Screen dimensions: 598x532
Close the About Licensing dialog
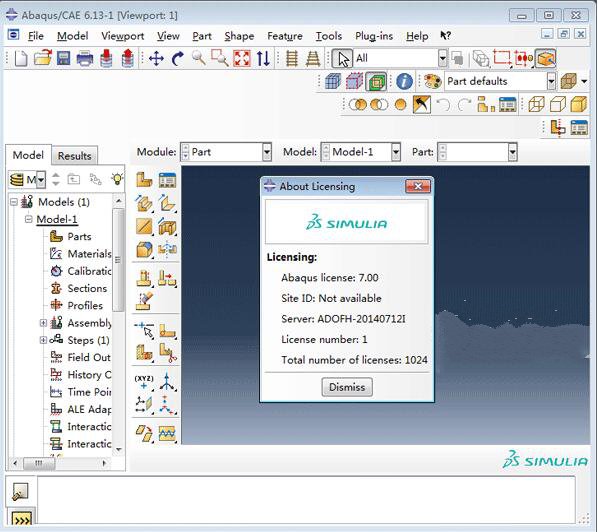click(418, 186)
